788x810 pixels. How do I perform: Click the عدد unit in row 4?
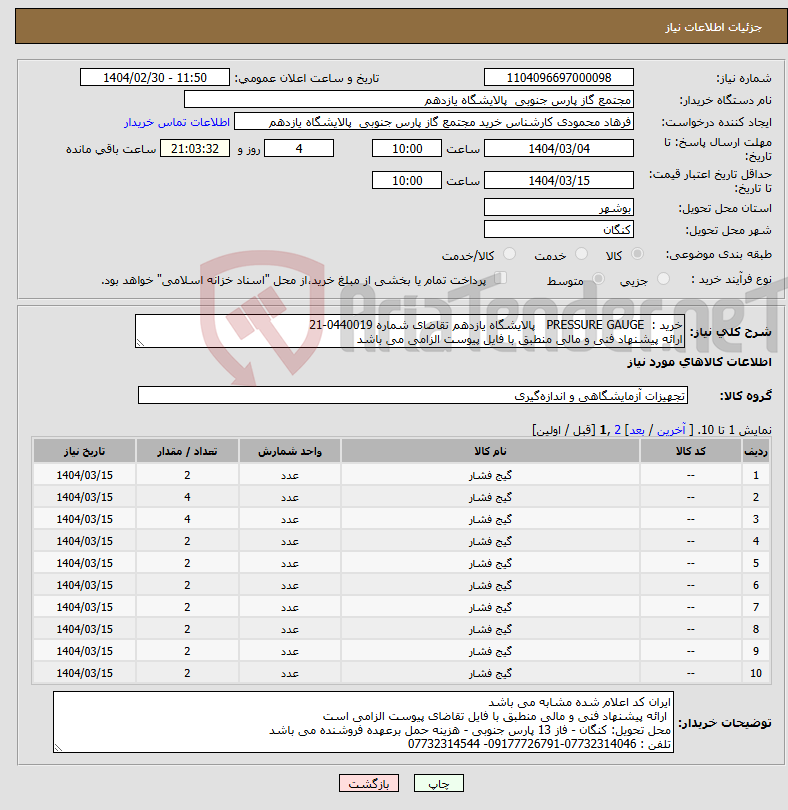(290, 541)
